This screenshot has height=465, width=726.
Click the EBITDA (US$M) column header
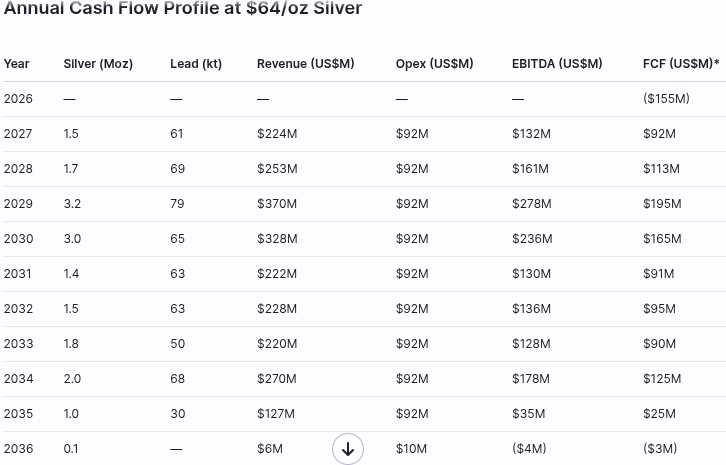point(557,64)
